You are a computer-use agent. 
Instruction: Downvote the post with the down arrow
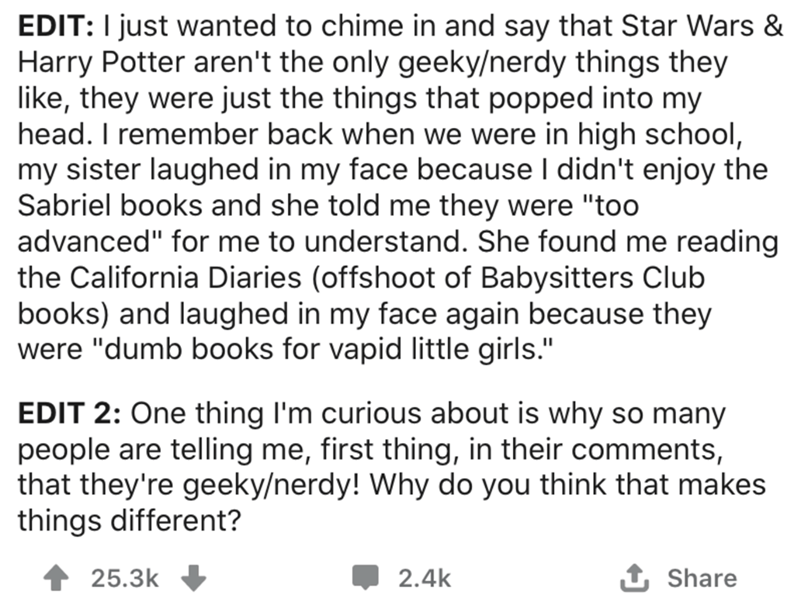click(x=194, y=579)
